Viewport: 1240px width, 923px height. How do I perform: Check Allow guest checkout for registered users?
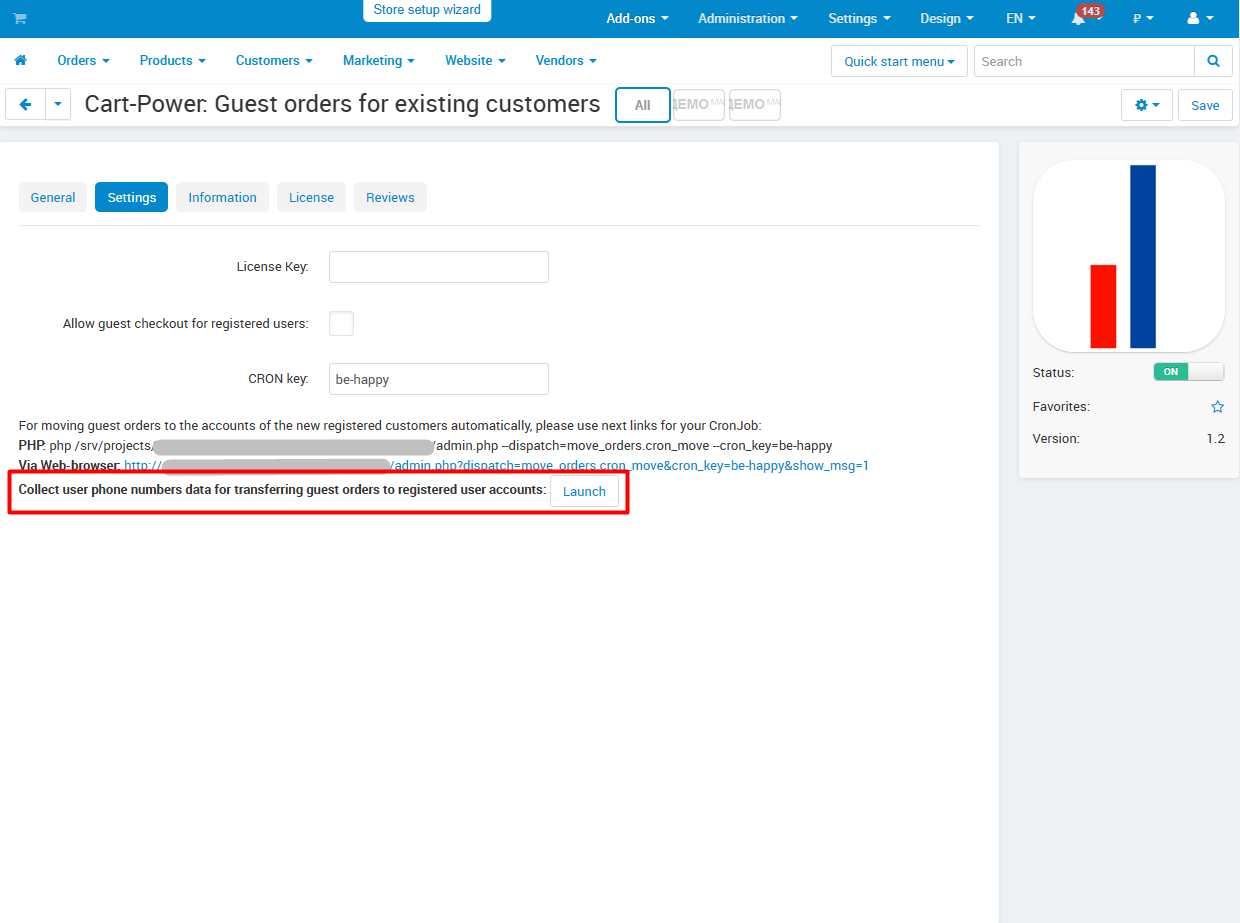pos(341,323)
